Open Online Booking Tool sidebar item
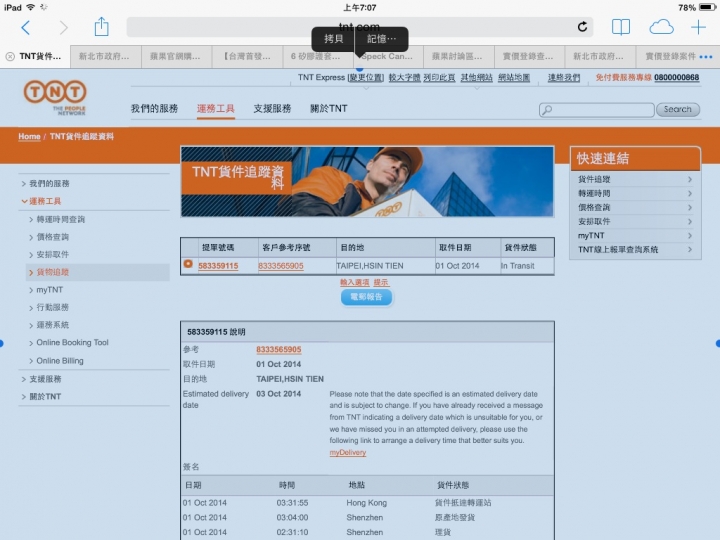This screenshot has width=720, height=540. pos(72,343)
